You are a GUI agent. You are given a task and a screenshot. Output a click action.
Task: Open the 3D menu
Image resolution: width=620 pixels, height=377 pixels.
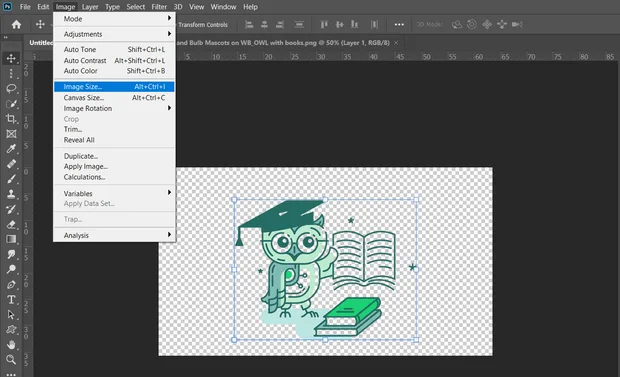[178, 7]
